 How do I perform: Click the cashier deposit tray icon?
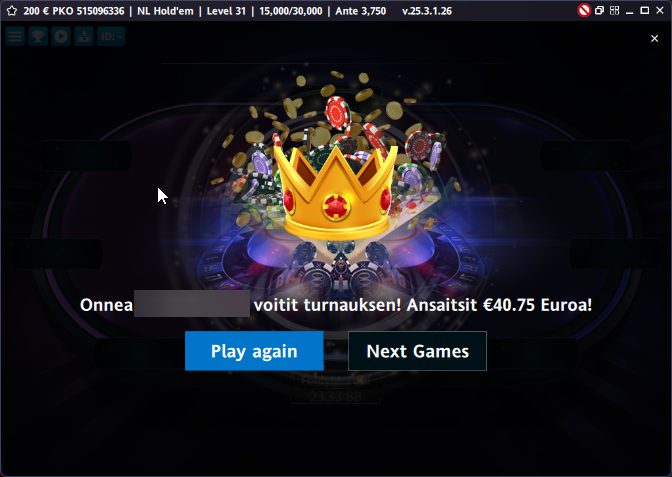coord(84,36)
